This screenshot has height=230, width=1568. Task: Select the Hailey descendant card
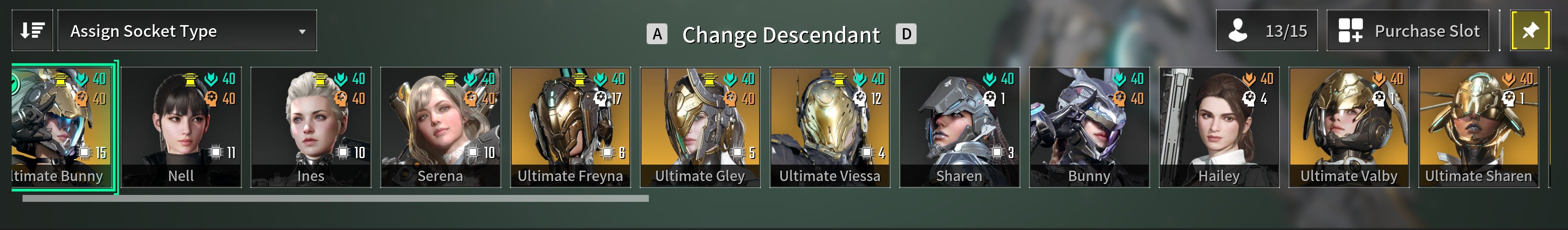1218,127
